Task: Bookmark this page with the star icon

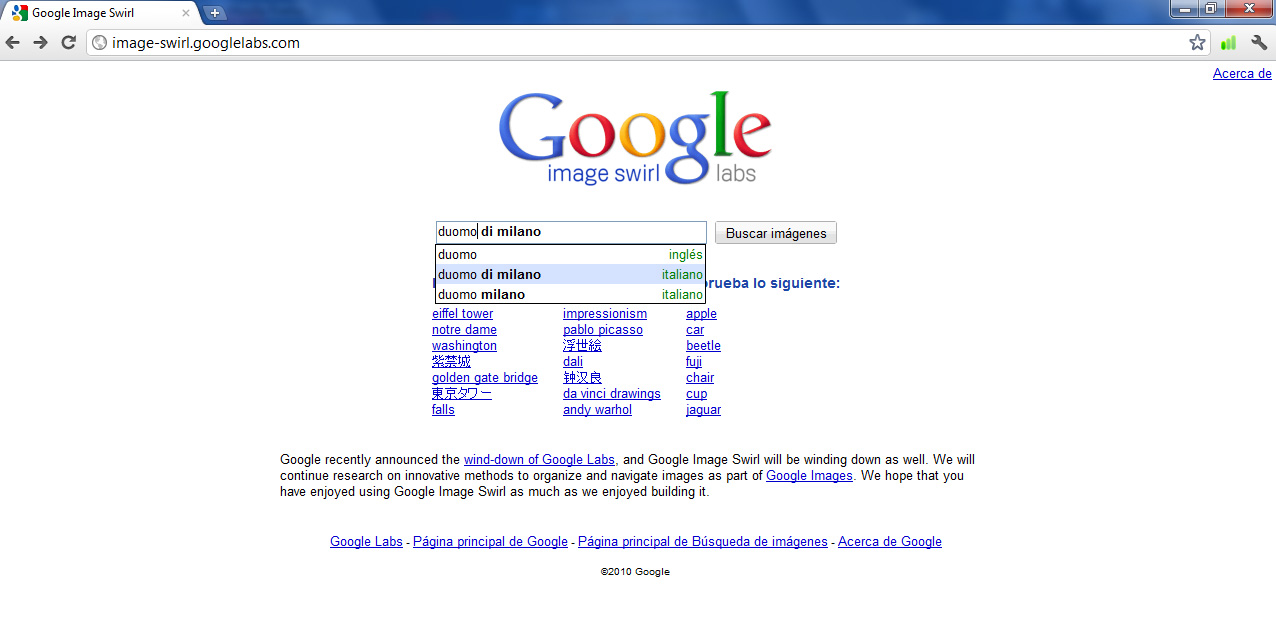Action: click(x=1197, y=42)
